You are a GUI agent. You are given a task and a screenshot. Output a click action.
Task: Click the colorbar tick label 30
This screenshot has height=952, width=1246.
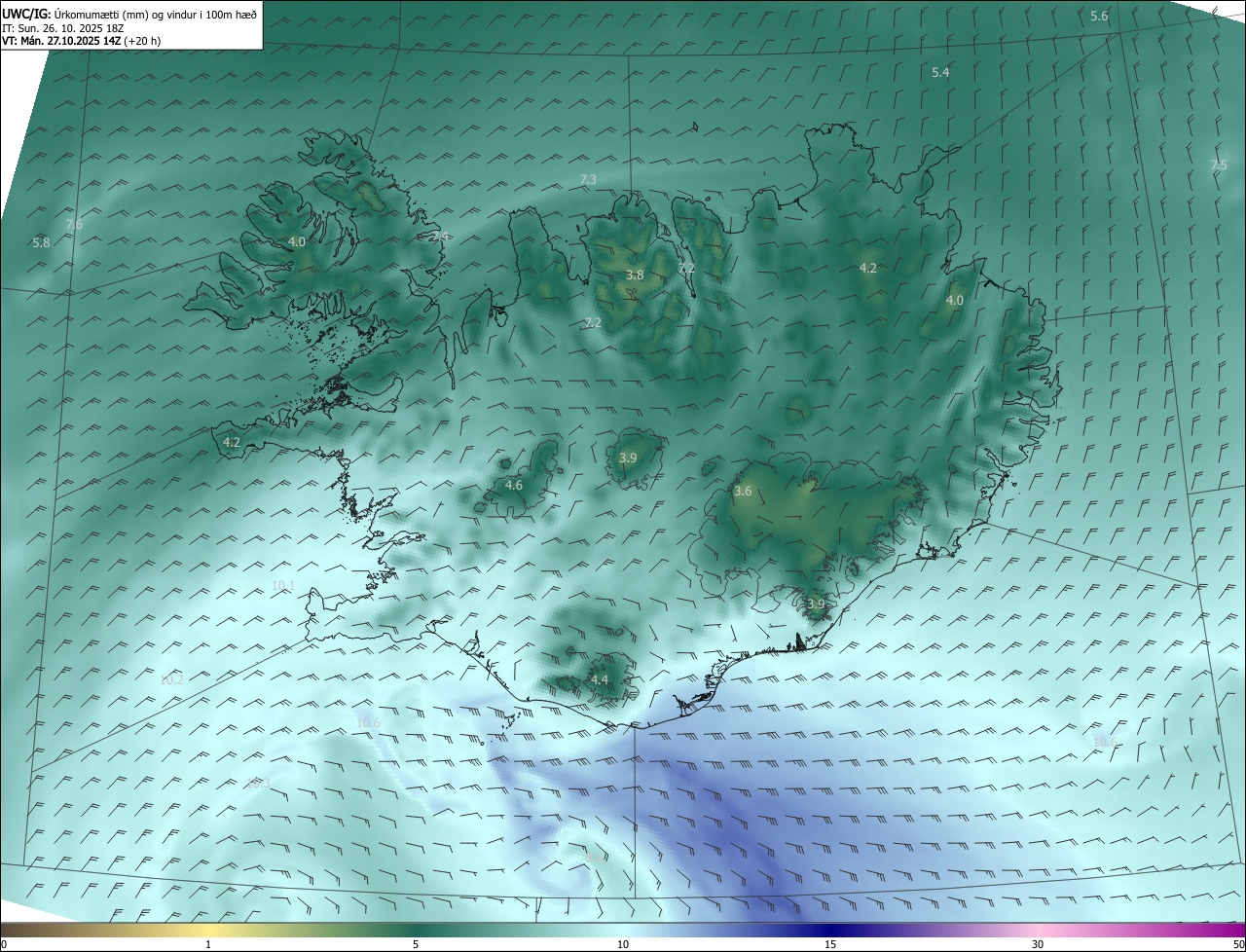tap(1038, 944)
